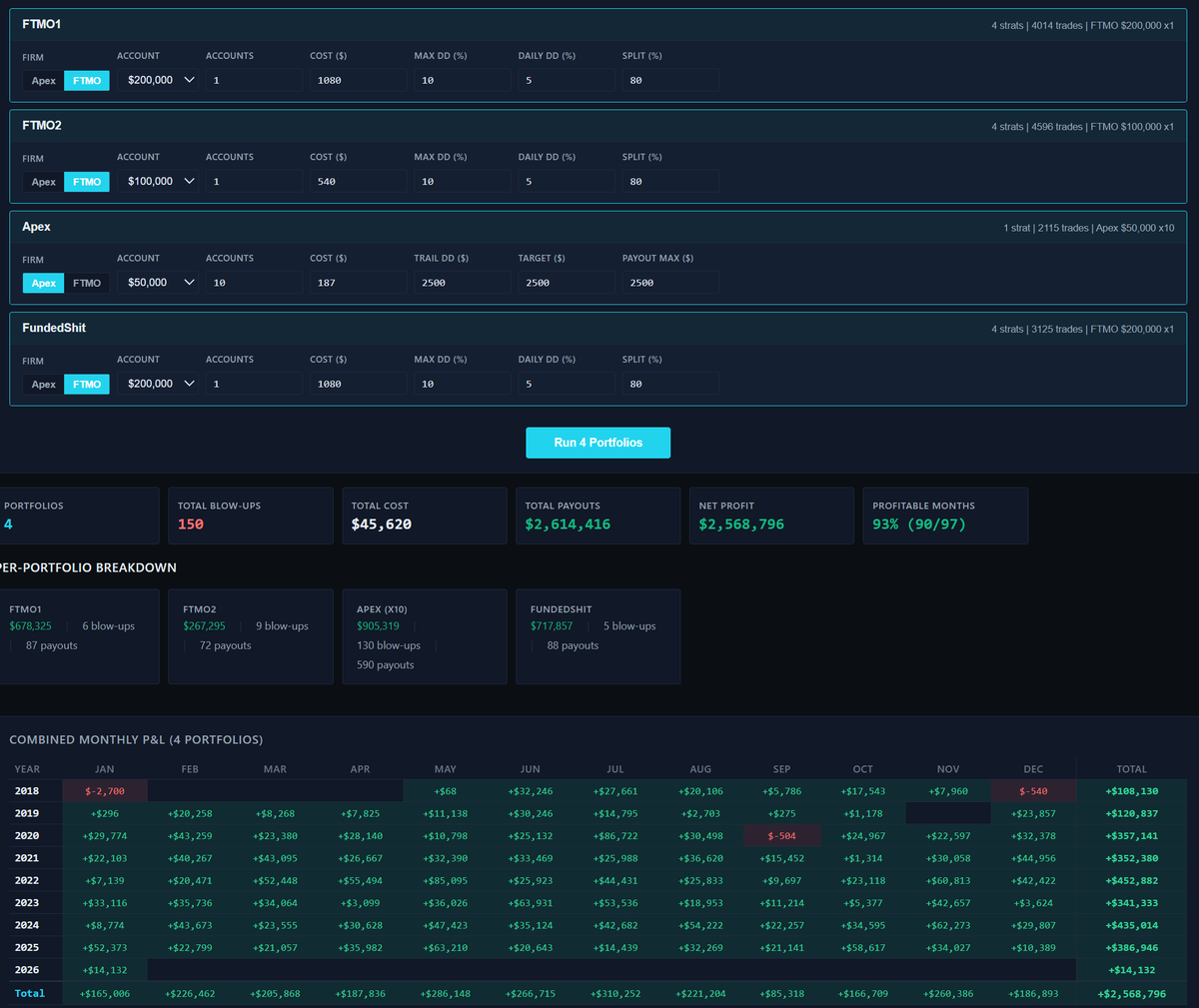1199x1008 pixels.
Task: Click January 2018 cell $-2,700
Action: click(x=105, y=791)
